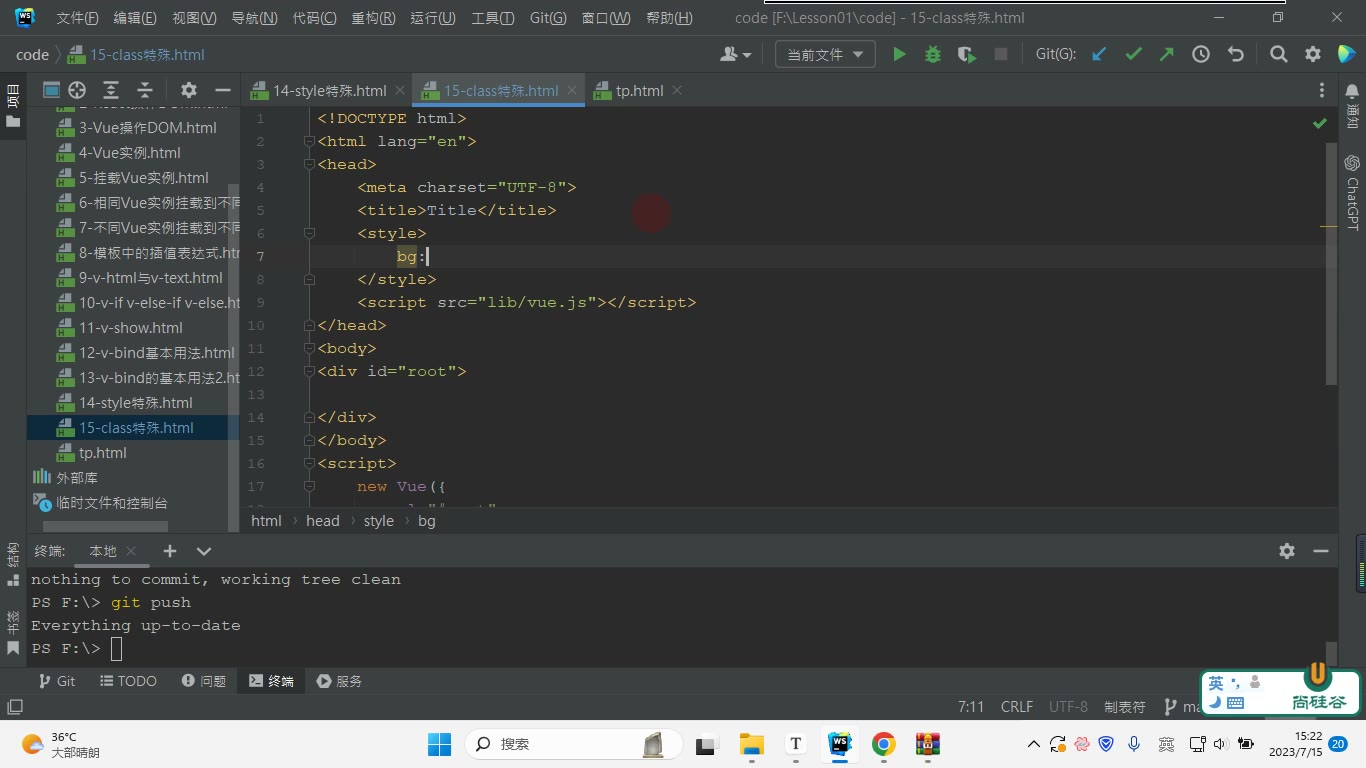Open the 当前文件 run configuration dropdown
The image size is (1366, 768).
[x=825, y=55]
